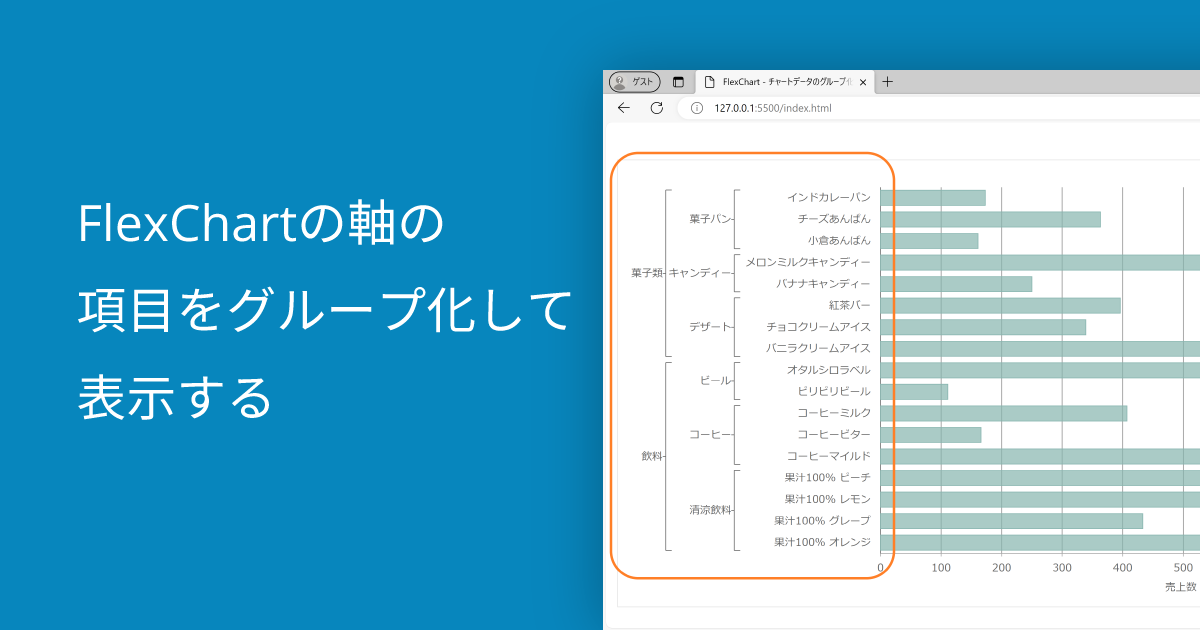The image size is (1200, 630).
Task: Click the page favicon on the FlexChart tab
Action: point(712,82)
